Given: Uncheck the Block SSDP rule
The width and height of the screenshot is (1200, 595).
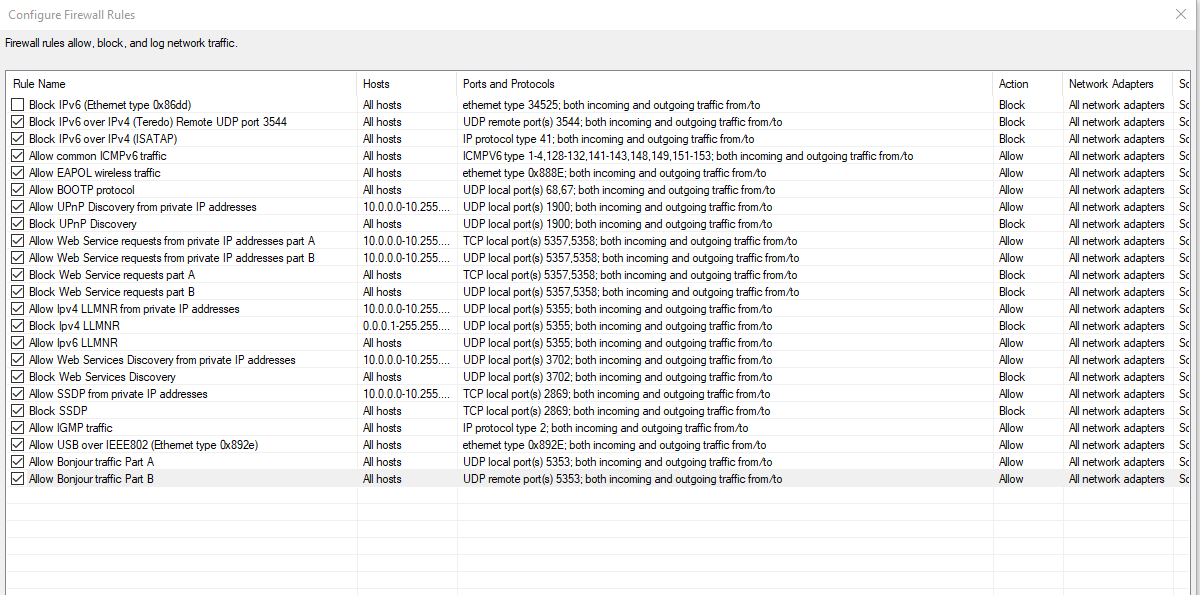Looking at the screenshot, I should 17,411.
